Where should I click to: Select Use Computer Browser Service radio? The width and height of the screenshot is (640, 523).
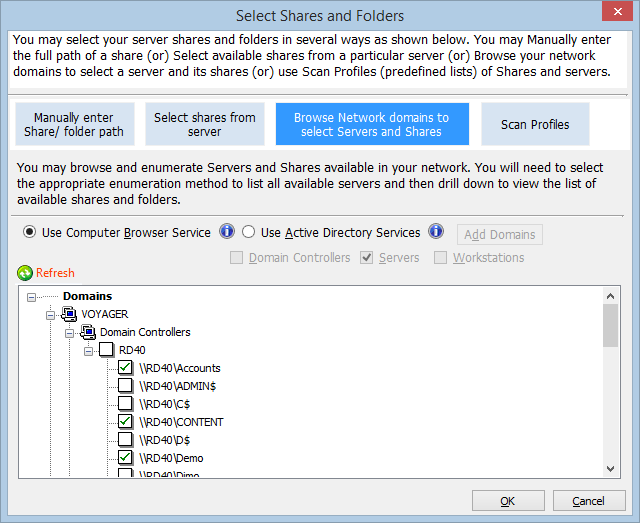coord(29,232)
